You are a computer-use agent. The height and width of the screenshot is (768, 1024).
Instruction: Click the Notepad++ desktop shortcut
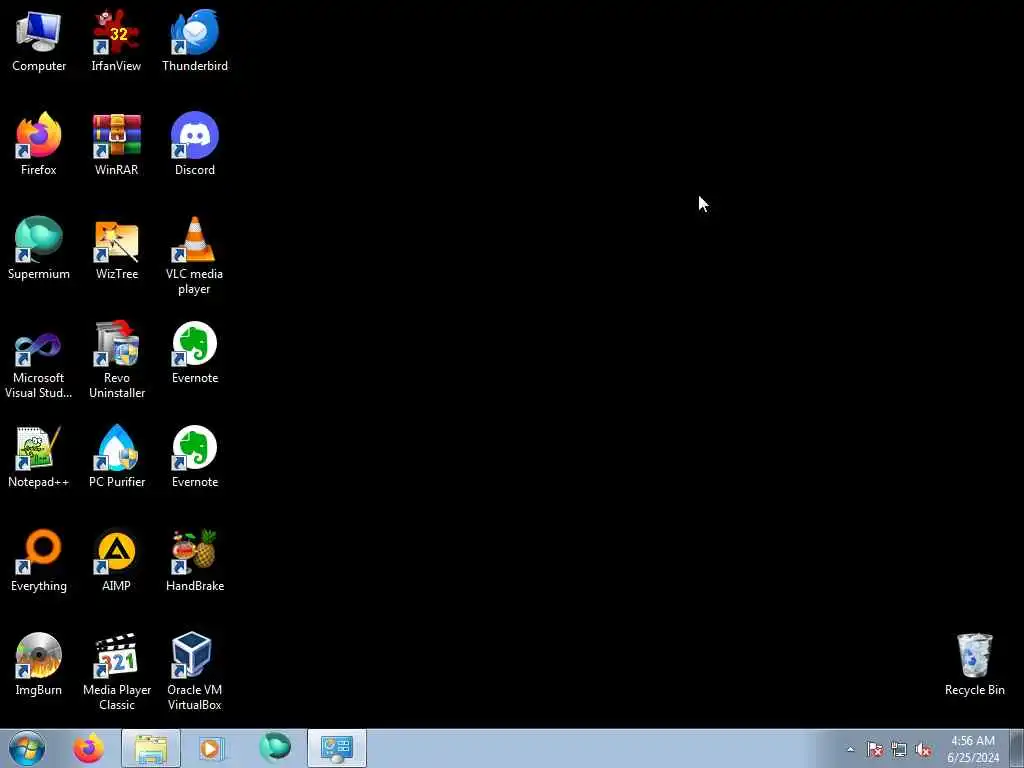click(x=39, y=456)
